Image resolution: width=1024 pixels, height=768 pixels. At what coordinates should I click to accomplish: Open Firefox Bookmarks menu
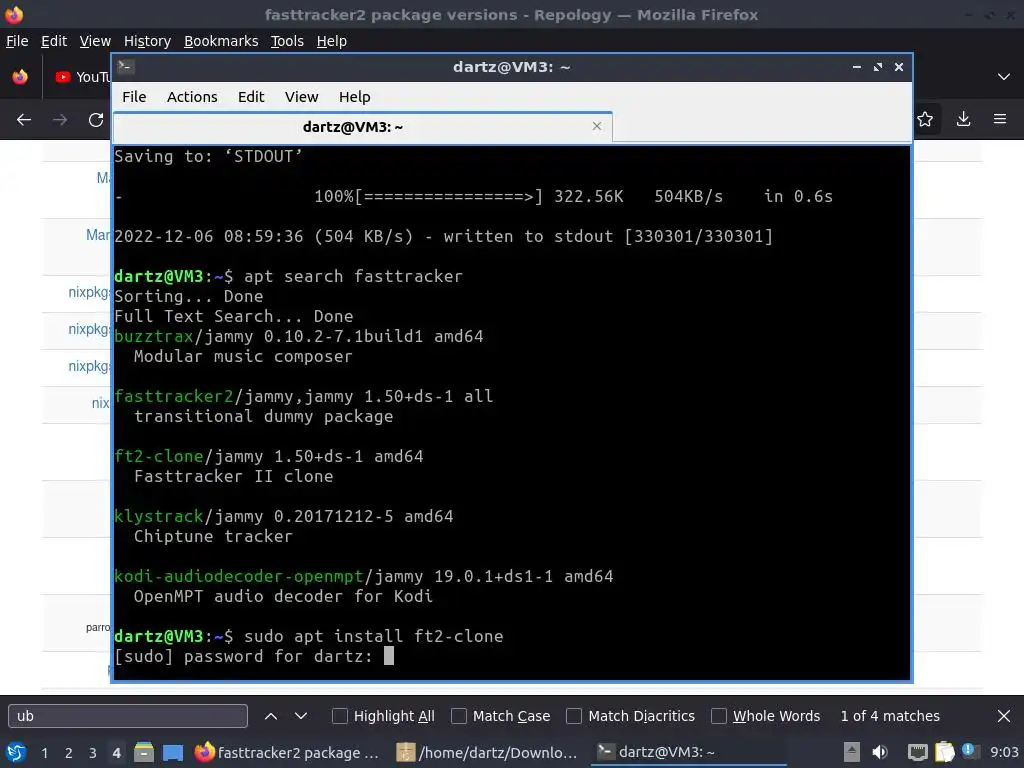pyautogui.click(x=221, y=41)
